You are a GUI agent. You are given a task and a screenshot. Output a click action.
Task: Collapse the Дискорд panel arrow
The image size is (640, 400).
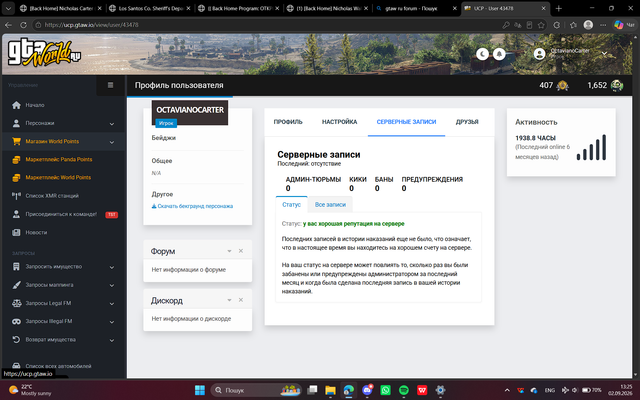click(x=229, y=300)
